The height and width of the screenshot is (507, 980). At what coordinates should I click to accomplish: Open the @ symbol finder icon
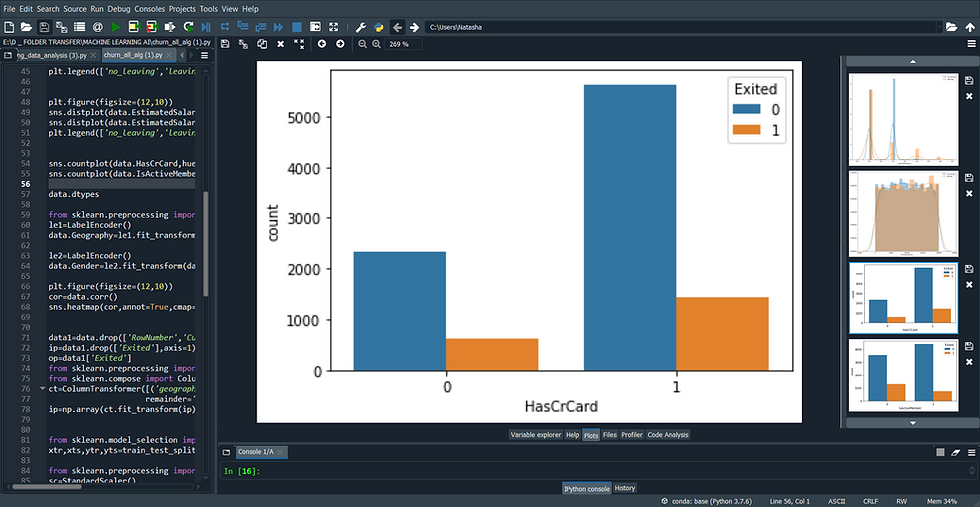click(x=98, y=27)
